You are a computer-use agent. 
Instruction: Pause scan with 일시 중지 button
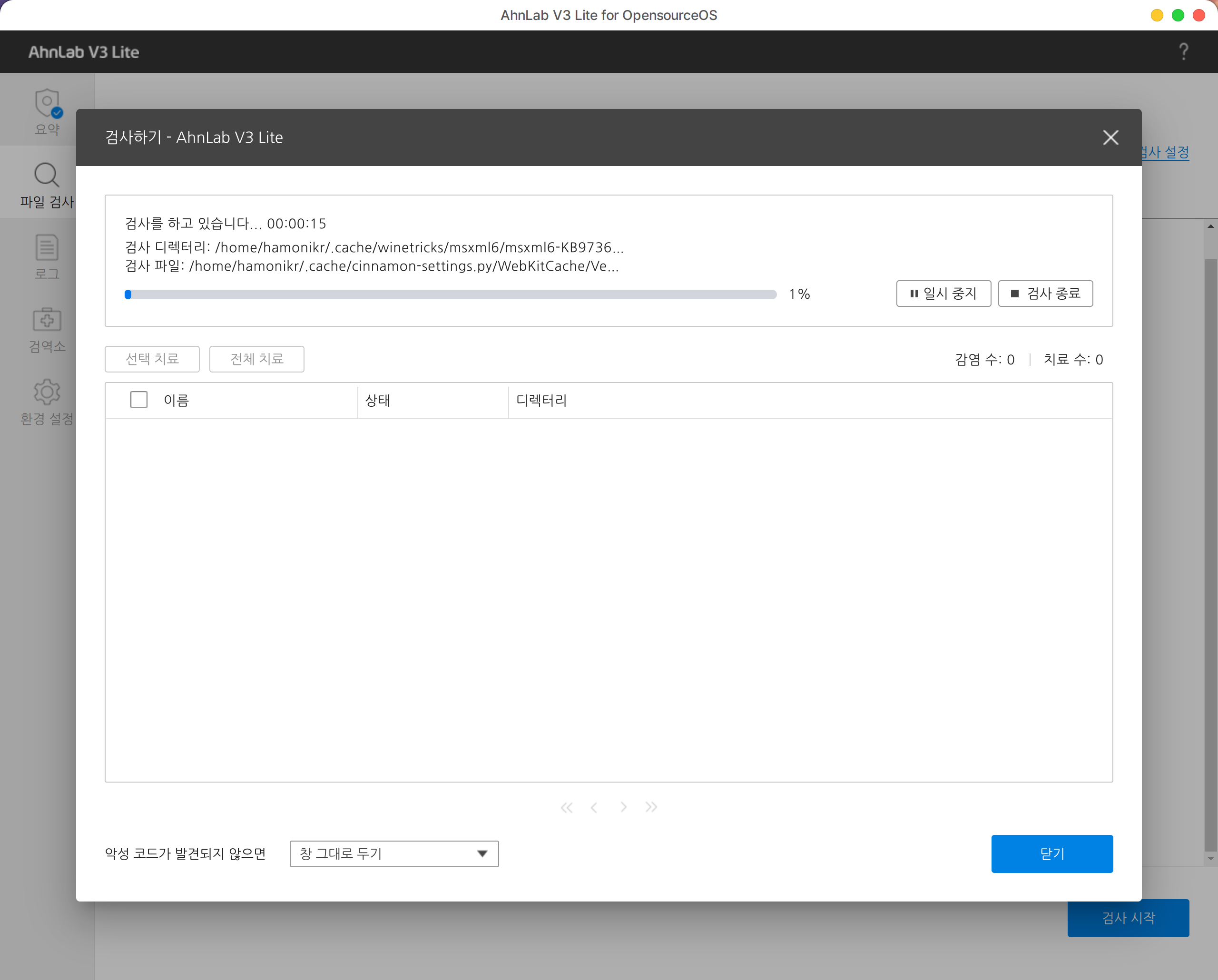943,294
